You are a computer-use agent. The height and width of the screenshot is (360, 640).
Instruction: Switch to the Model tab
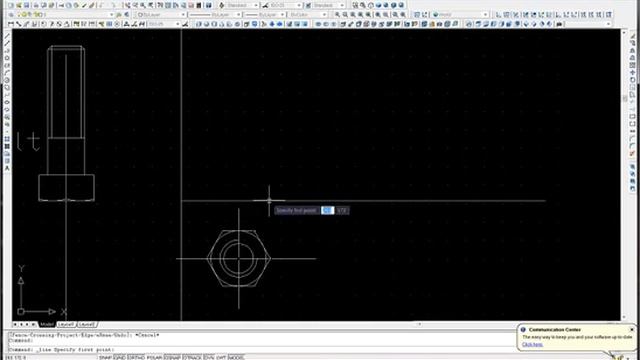(47, 324)
